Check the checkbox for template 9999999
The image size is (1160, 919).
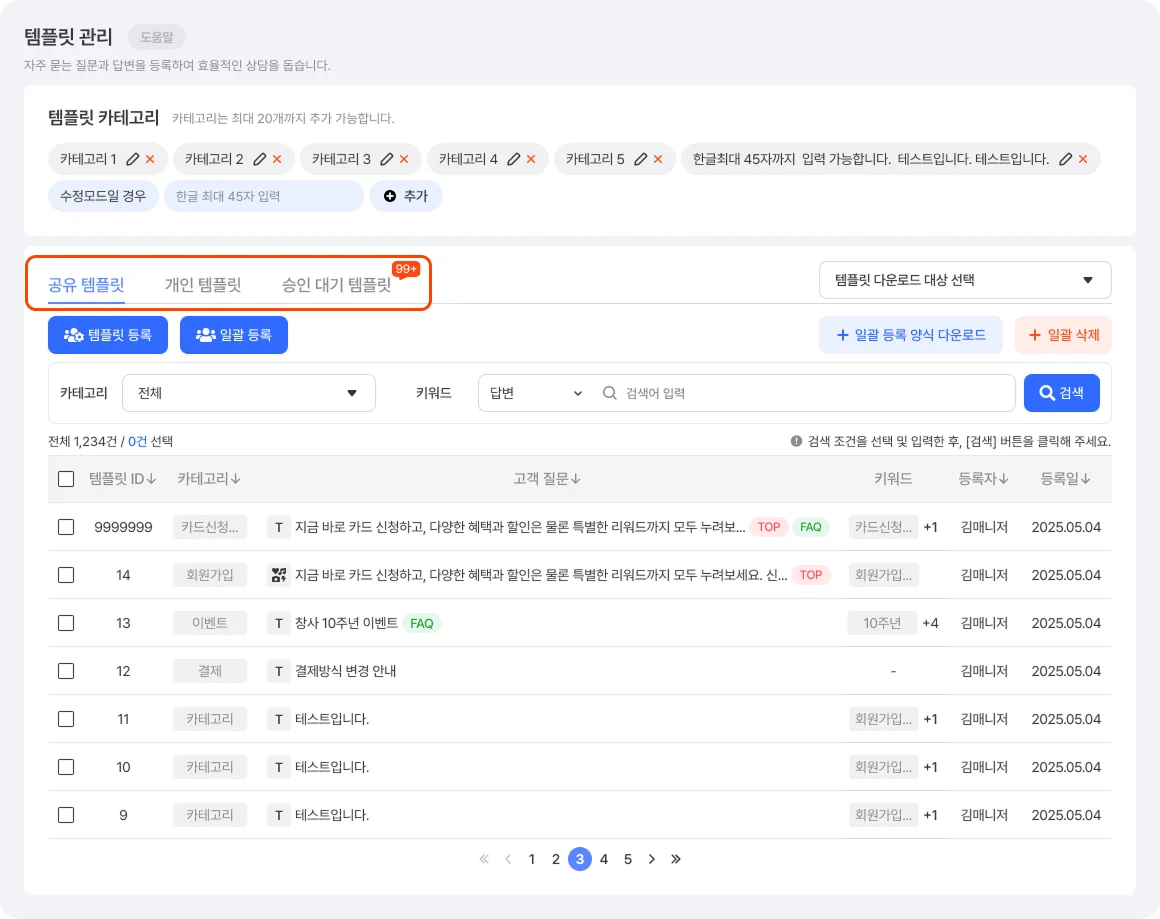[x=66, y=526]
